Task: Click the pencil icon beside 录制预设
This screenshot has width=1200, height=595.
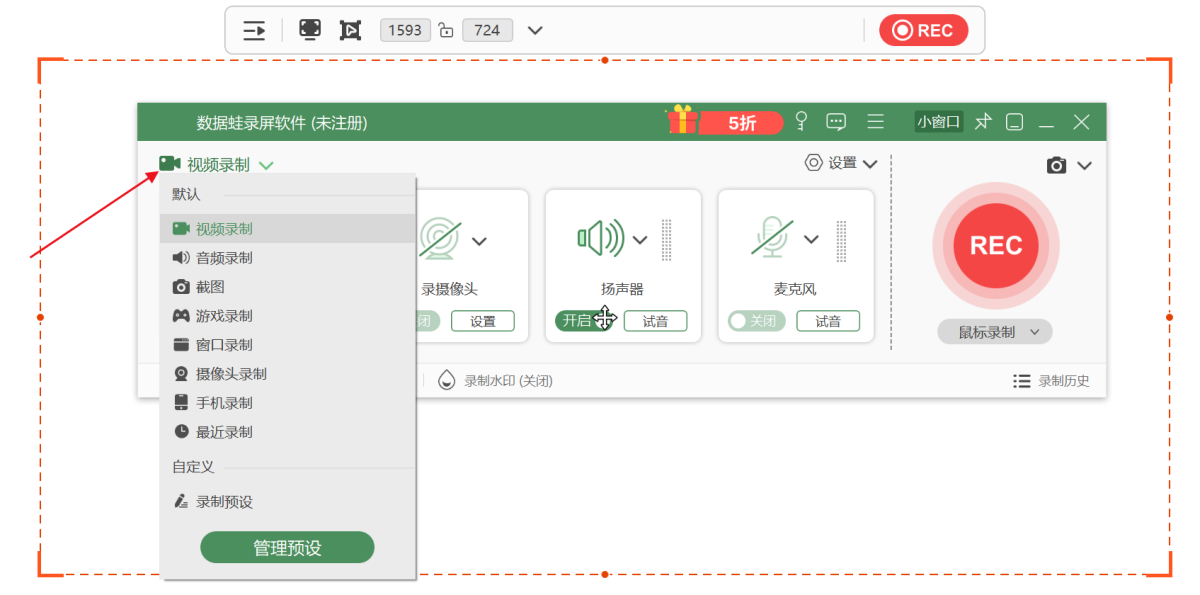Action: (181, 502)
